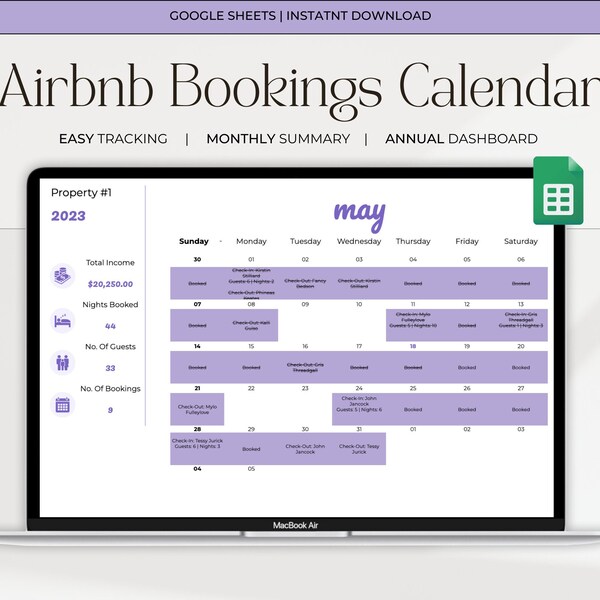
Task: Click the "Booked" cell under date 29
Action: (251, 448)
